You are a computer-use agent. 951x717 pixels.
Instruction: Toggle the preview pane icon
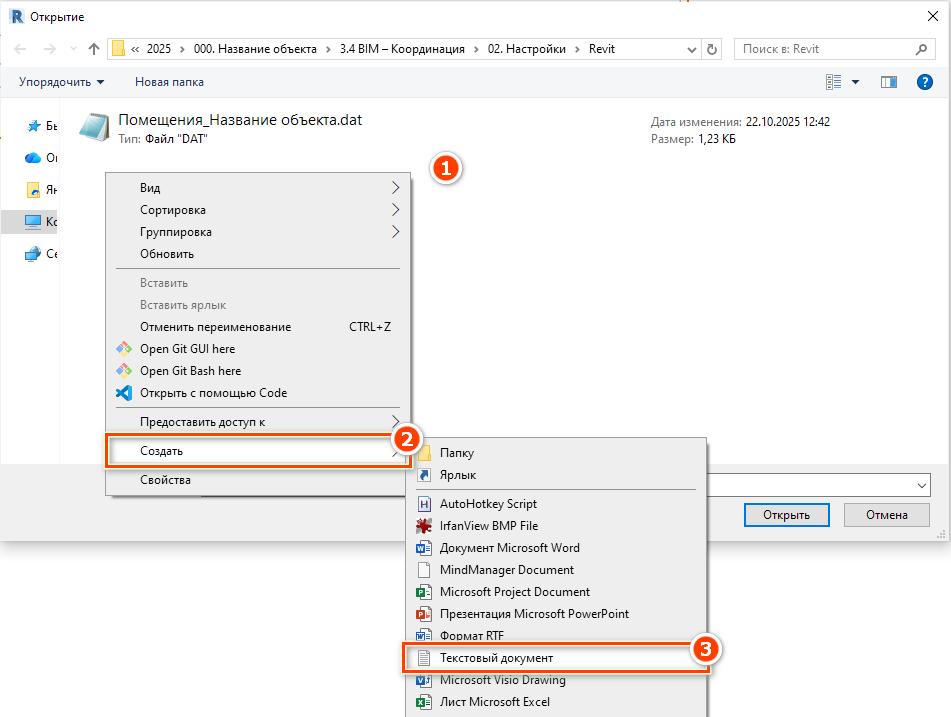pos(888,82)
